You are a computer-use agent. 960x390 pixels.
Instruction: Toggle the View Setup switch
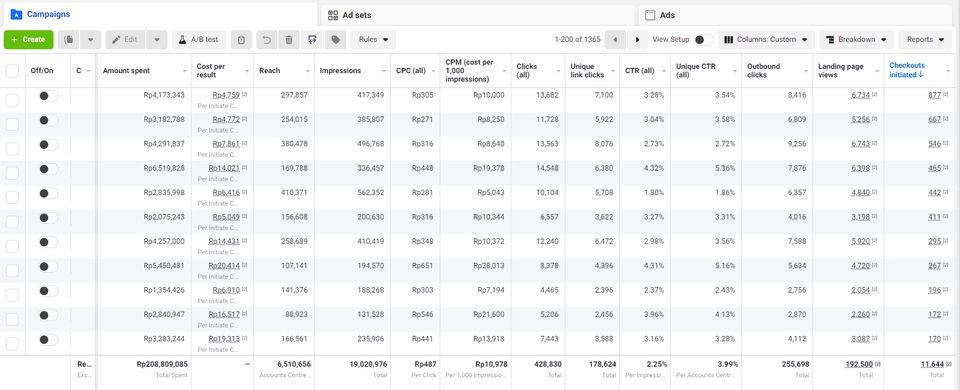(703, 40)
